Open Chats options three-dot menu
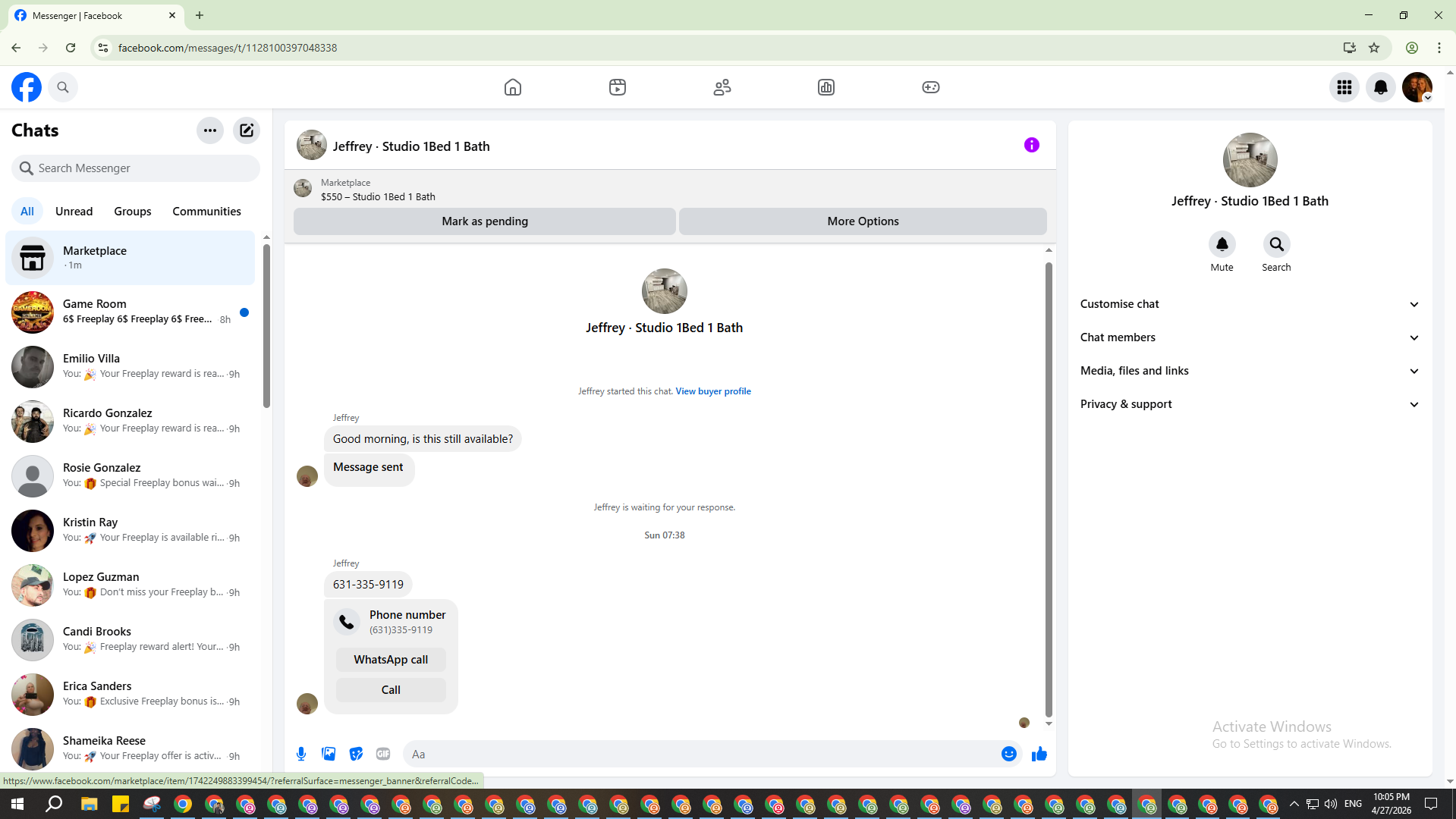The width and height of the screenshot is (1456, 819). pyautogui.click(x=210, y=130)
